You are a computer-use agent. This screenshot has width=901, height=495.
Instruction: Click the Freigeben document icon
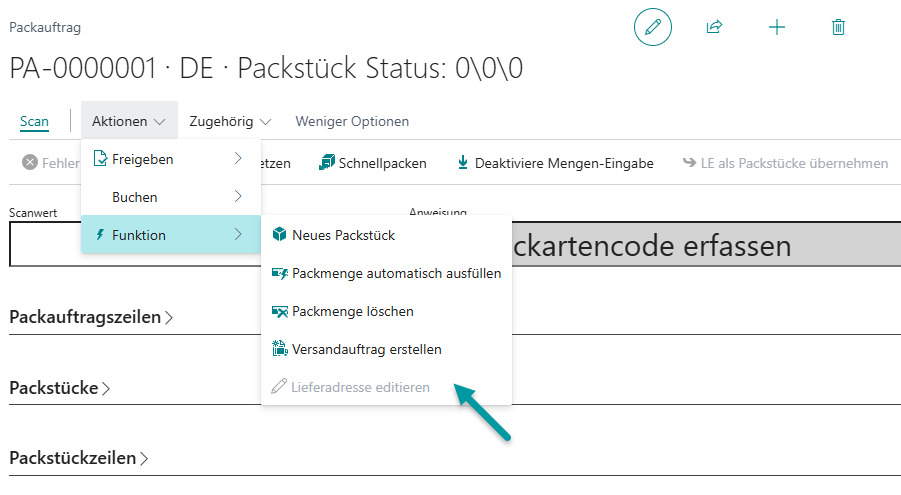100,158
